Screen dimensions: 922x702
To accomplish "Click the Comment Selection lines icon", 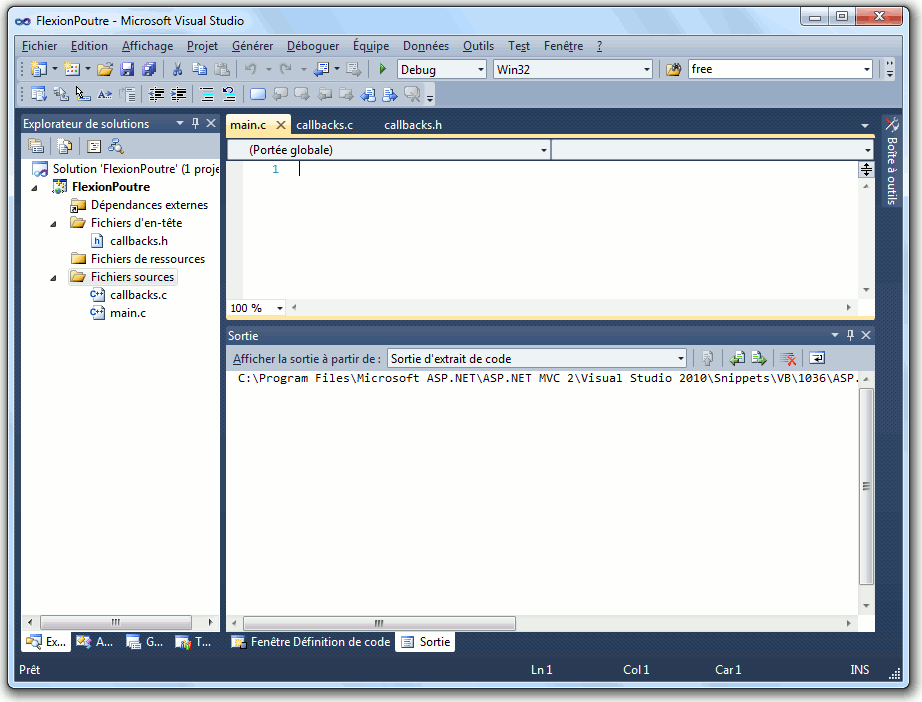I will point(207,94).
